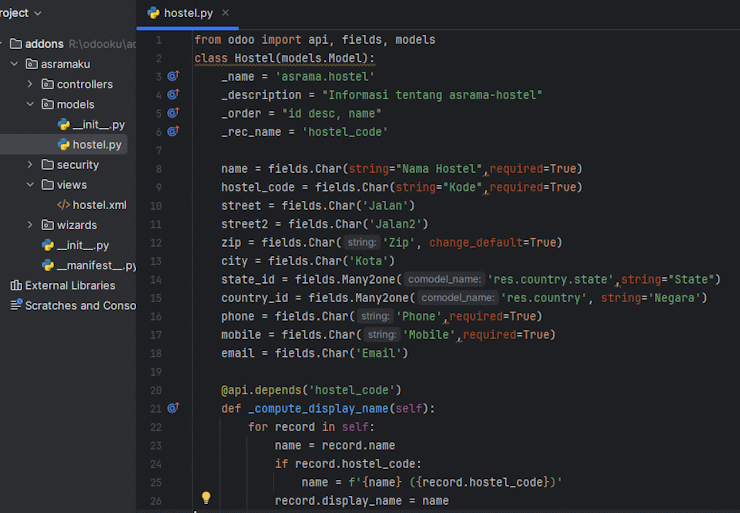Click the External Libraries icon

16,286
